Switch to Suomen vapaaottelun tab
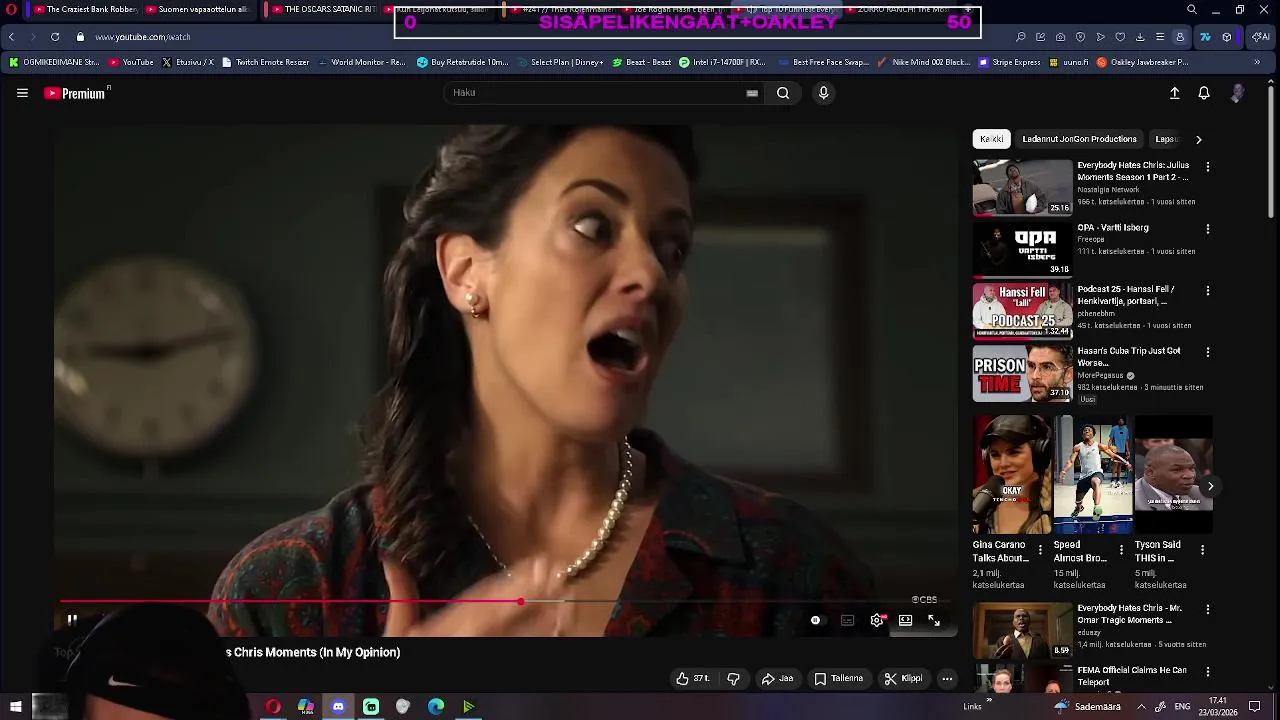 (197, 9)
